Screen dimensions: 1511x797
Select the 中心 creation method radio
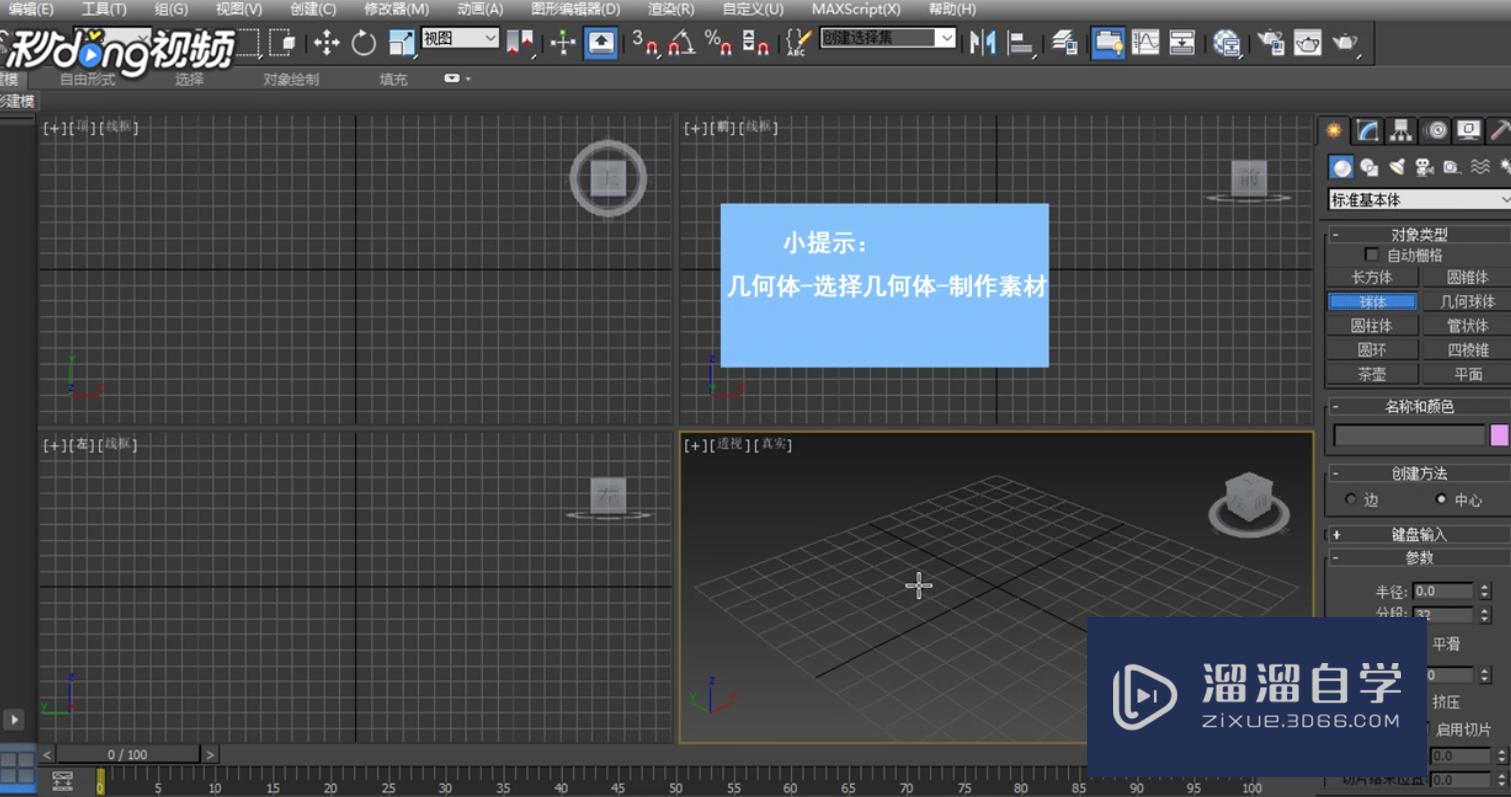(x=1441, y=499)
